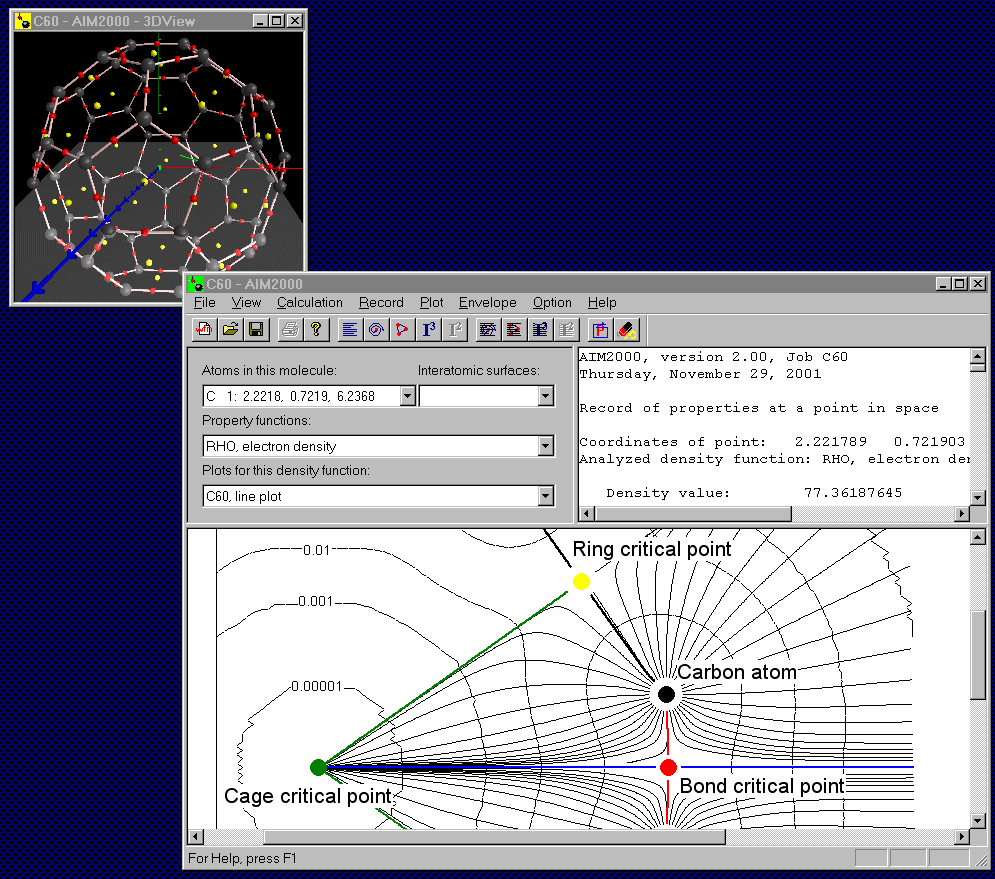Click the plot area vertical scrollbar thumb
Image resolution: width=995 pixels, height=879 pixels.
[x=978, y=654]
